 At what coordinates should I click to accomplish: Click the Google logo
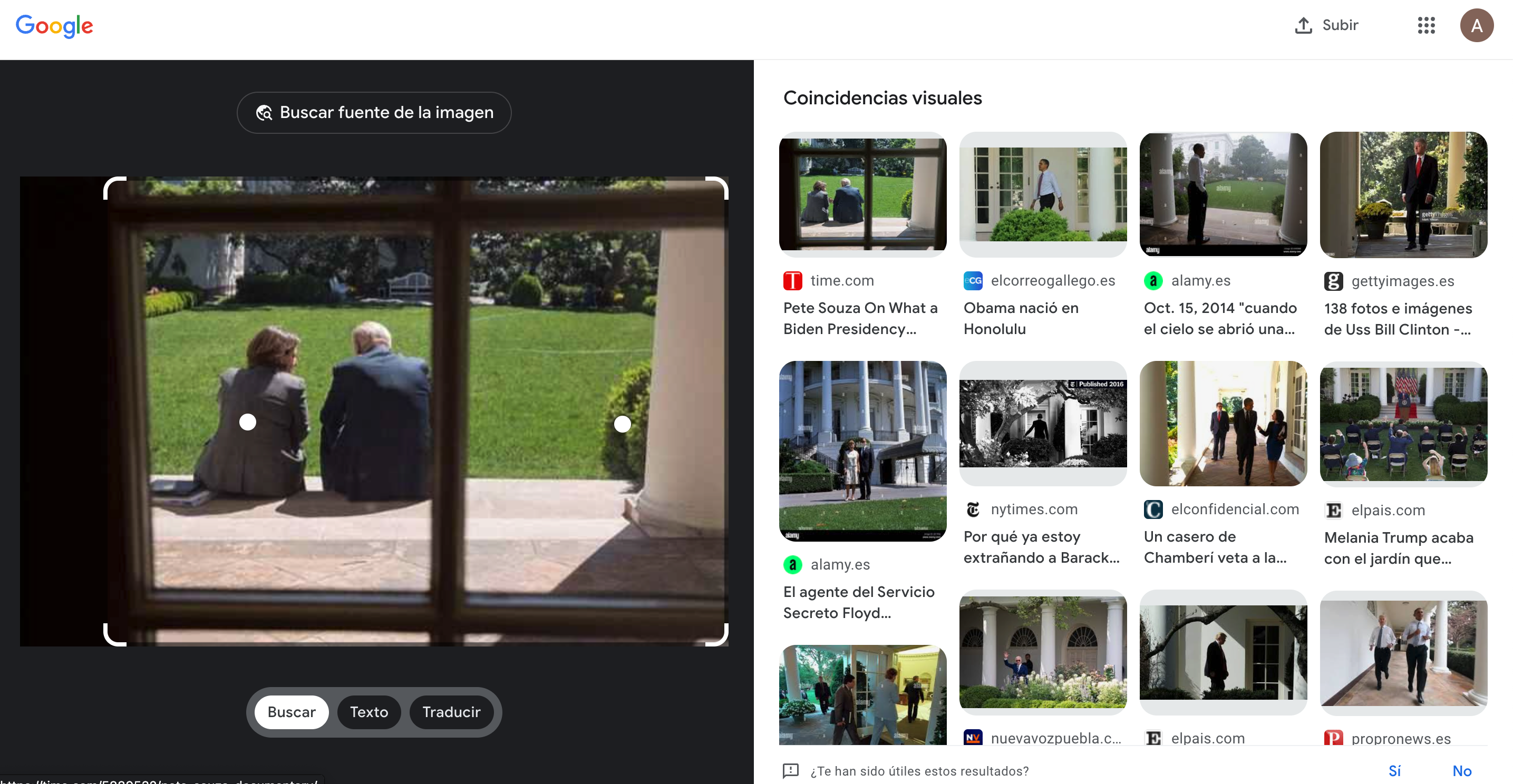click(x=54, y=26)
